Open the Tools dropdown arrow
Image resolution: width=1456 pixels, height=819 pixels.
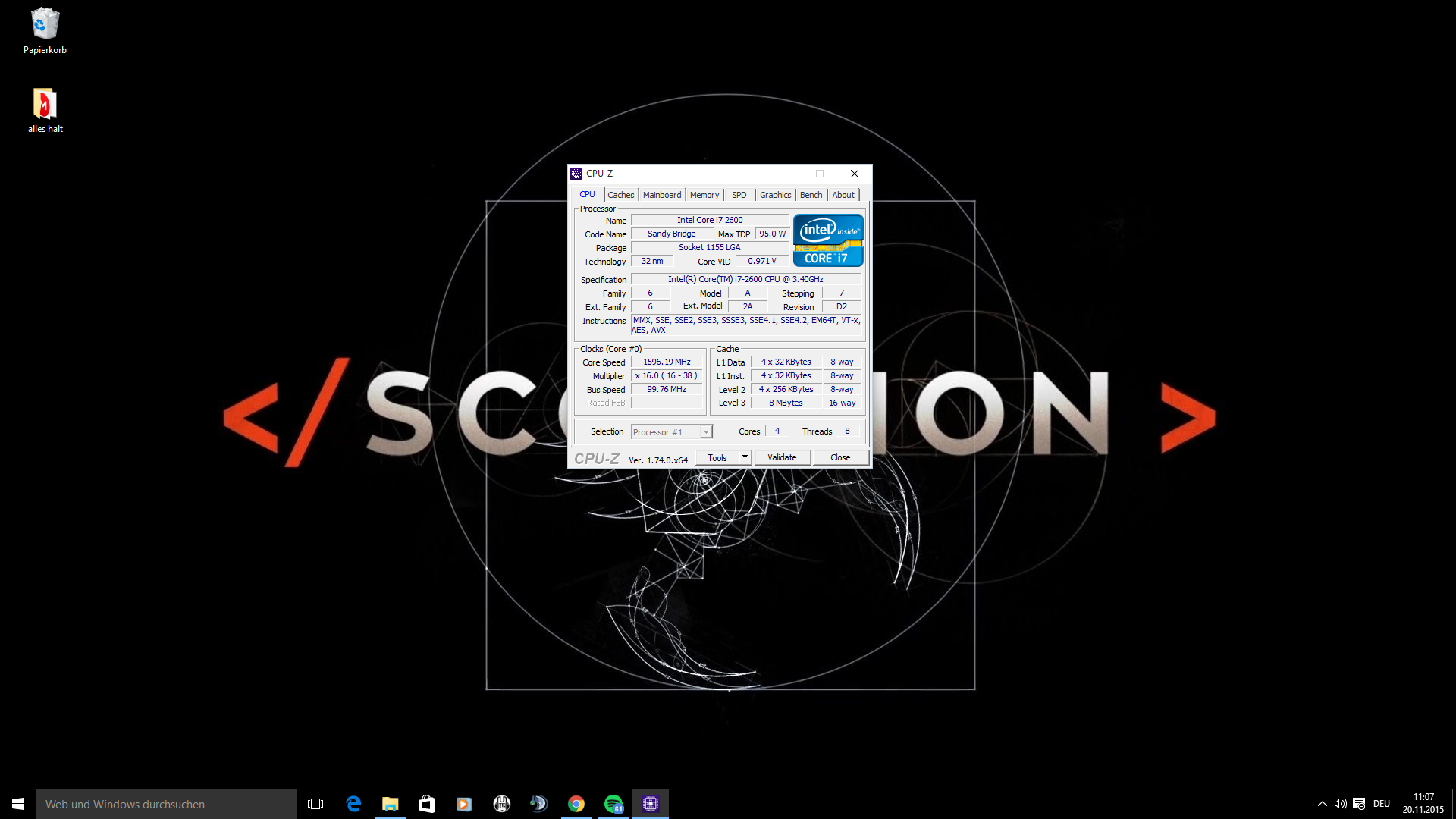tap(745, 457)
